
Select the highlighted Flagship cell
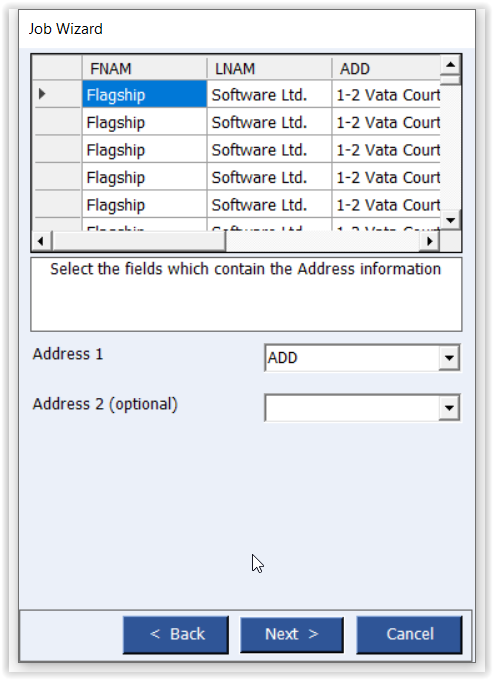[144, 94]
